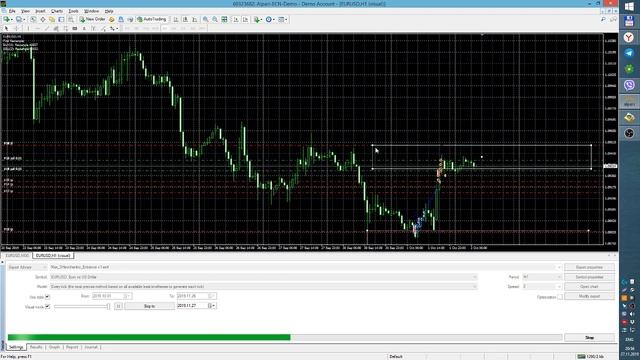Open the Spread dropdown
The image size is (640, 360).
coord(542,287)
